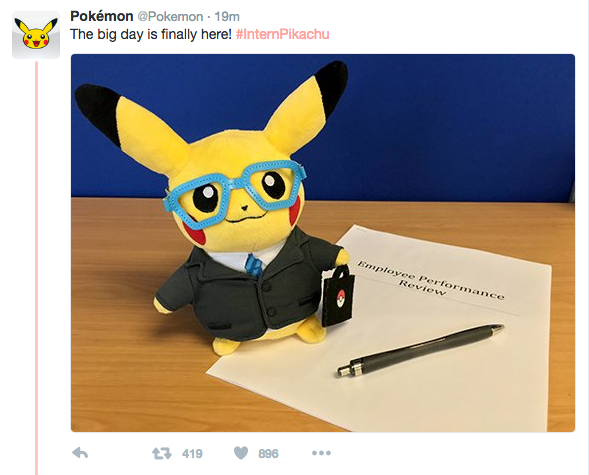This screenshot has width=589, height=475.
Task: Click the tweet text "The big day is finally here!"
Action: pos(151,34)
